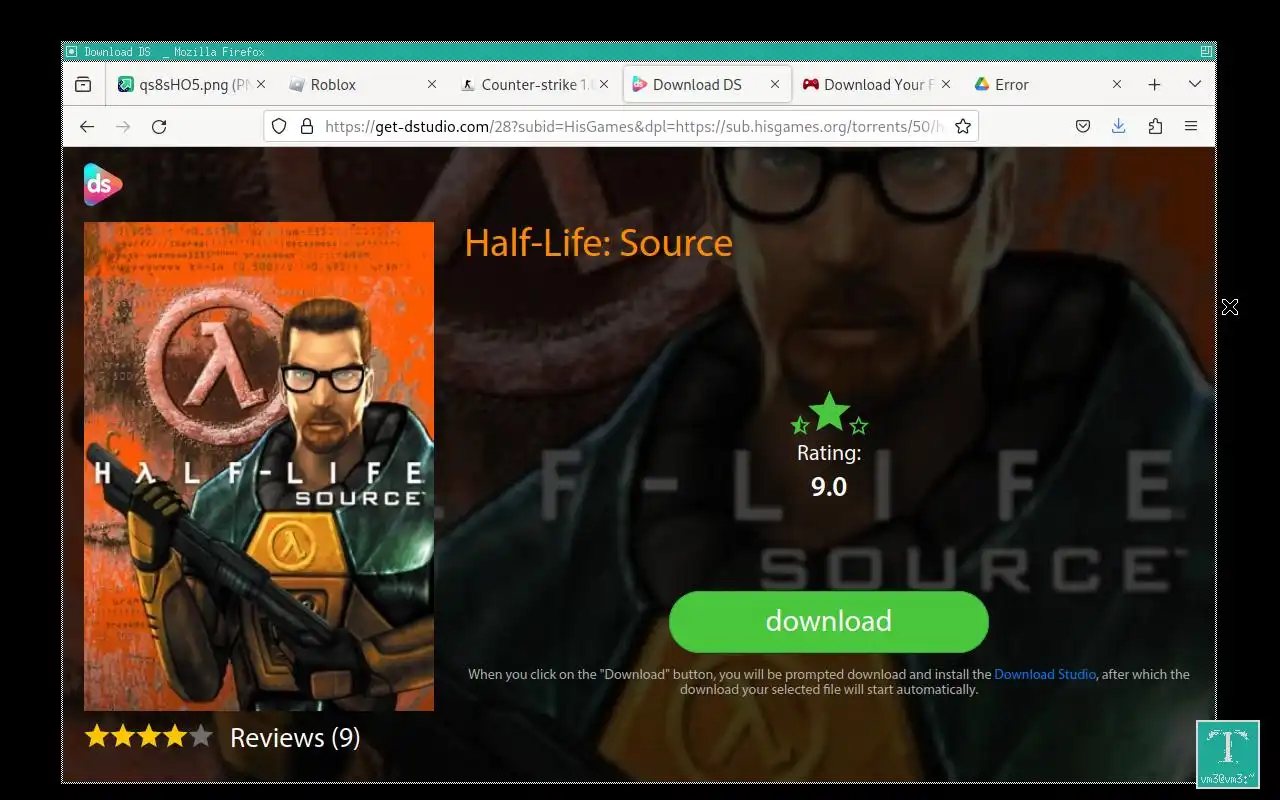
Task: Open the Firefox hamburger menu
Action: 1191,126
